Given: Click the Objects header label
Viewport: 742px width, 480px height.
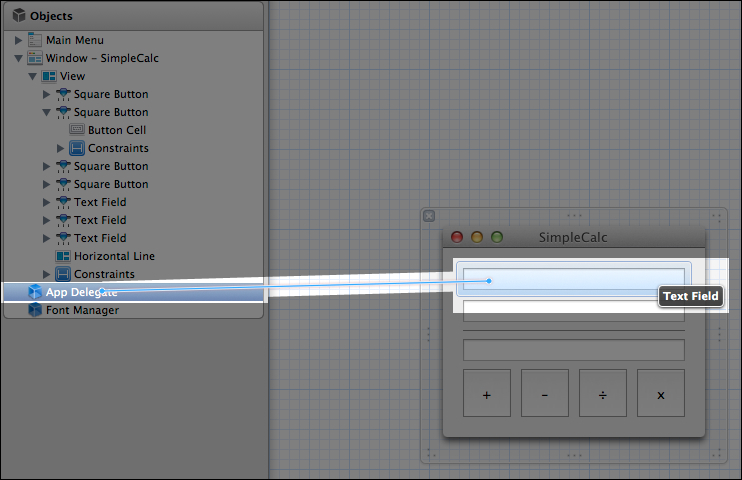Looking at the screenshot, I should click(x=51, y=16).
